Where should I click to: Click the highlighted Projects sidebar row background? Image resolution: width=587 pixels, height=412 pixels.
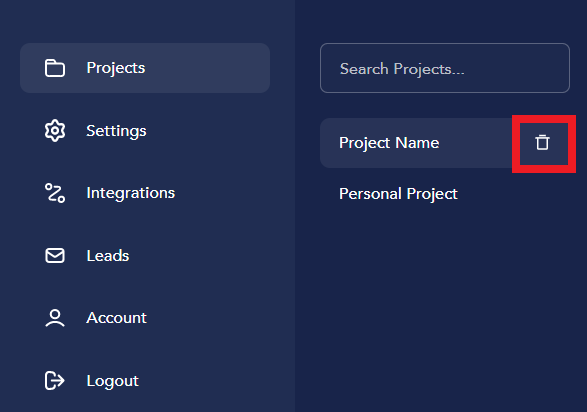point(145,68)
